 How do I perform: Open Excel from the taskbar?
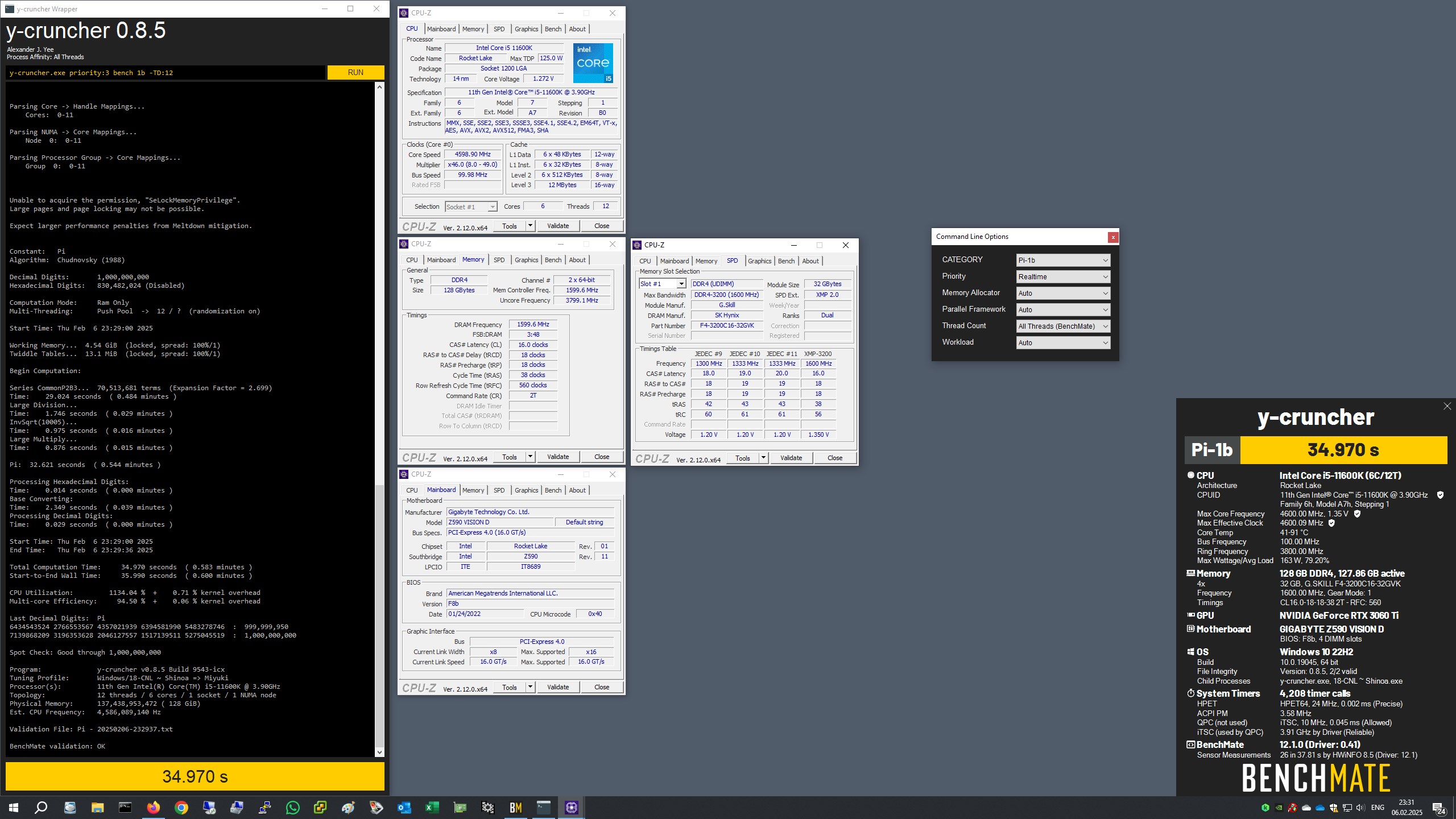432,807
